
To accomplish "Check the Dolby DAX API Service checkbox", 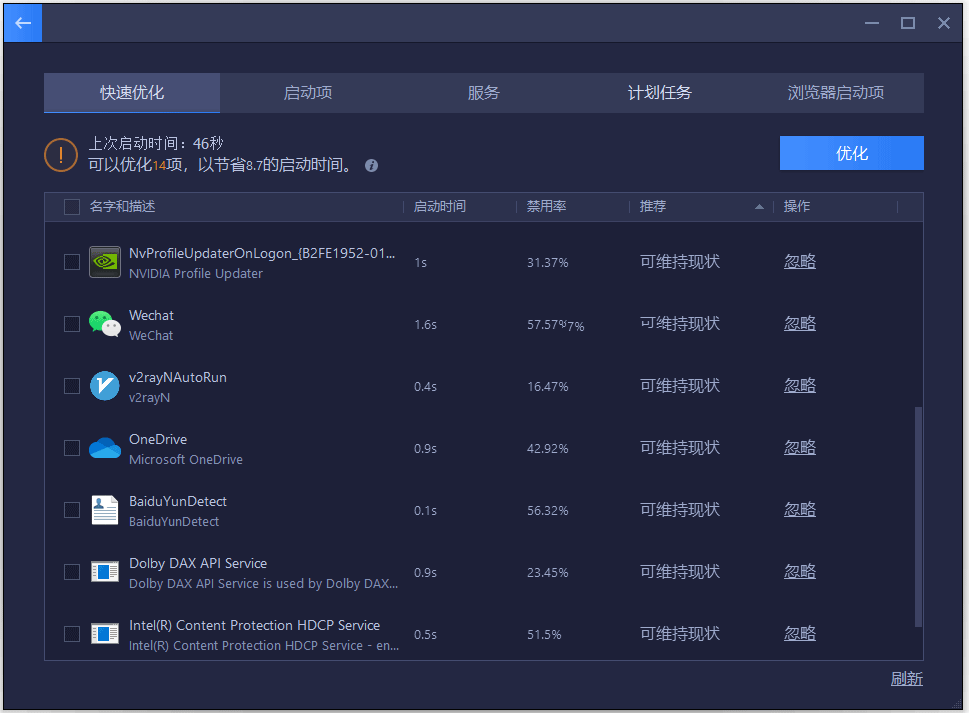I will pos(72,572).
